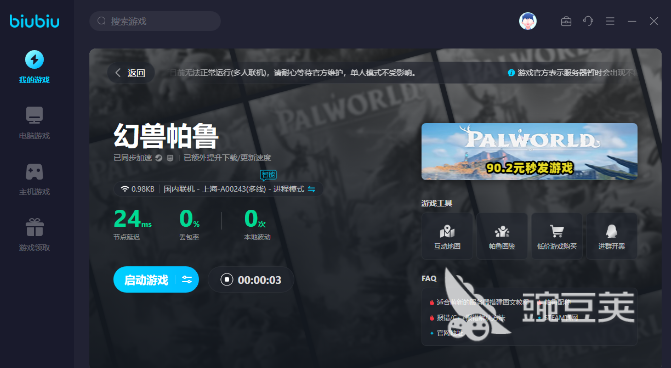Open the QQ penguin group tool
The image size is (671, 368).
pyautogui.click(x=612, y=236)
